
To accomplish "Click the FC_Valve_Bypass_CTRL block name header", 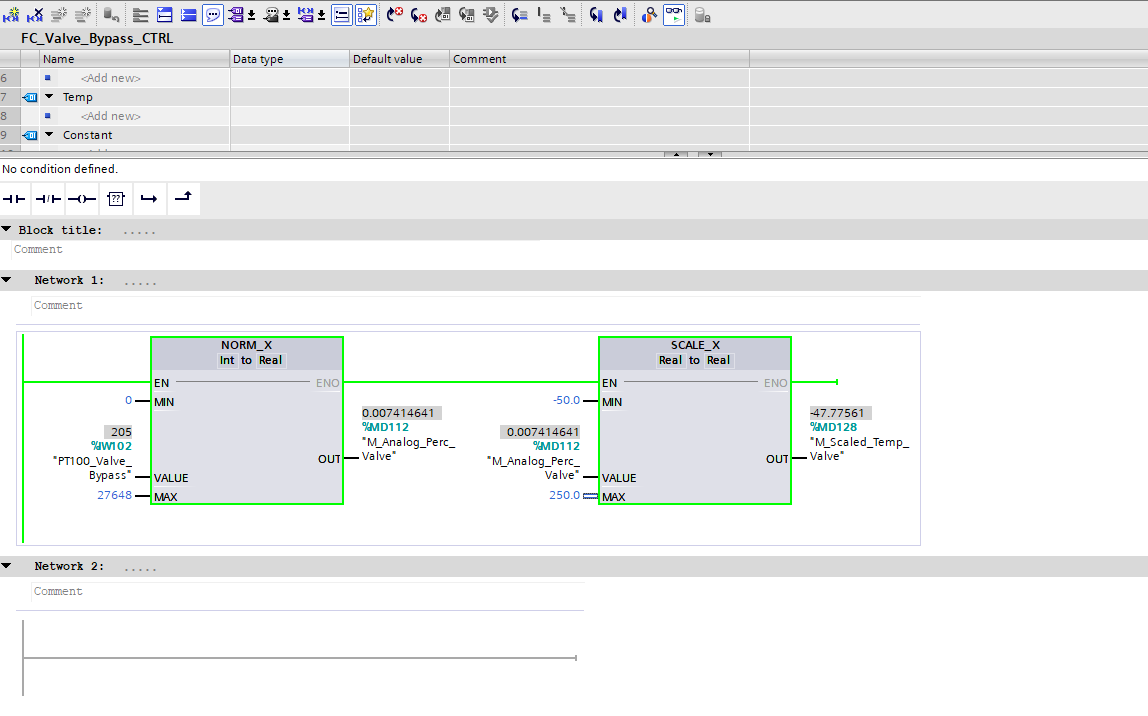I will tap(97, 38).
